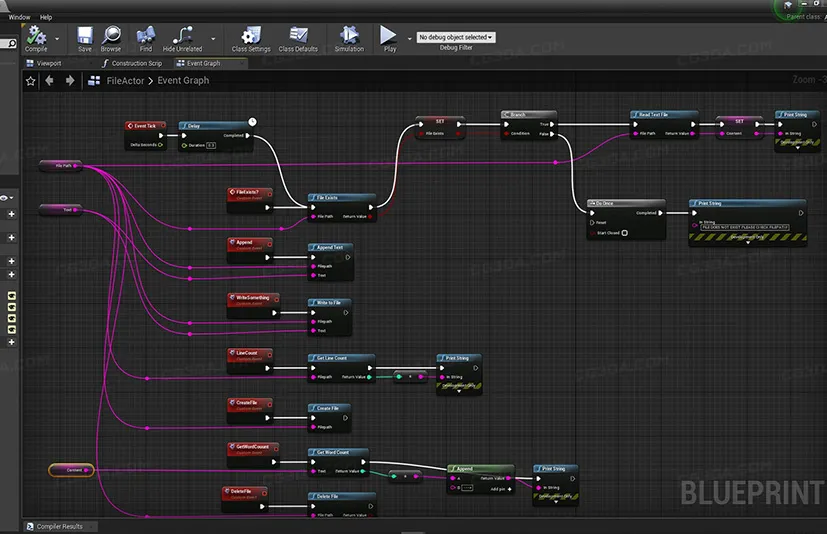
Task: Expand the LineCount Print String node arrow
Action: [x=459, y=392]
